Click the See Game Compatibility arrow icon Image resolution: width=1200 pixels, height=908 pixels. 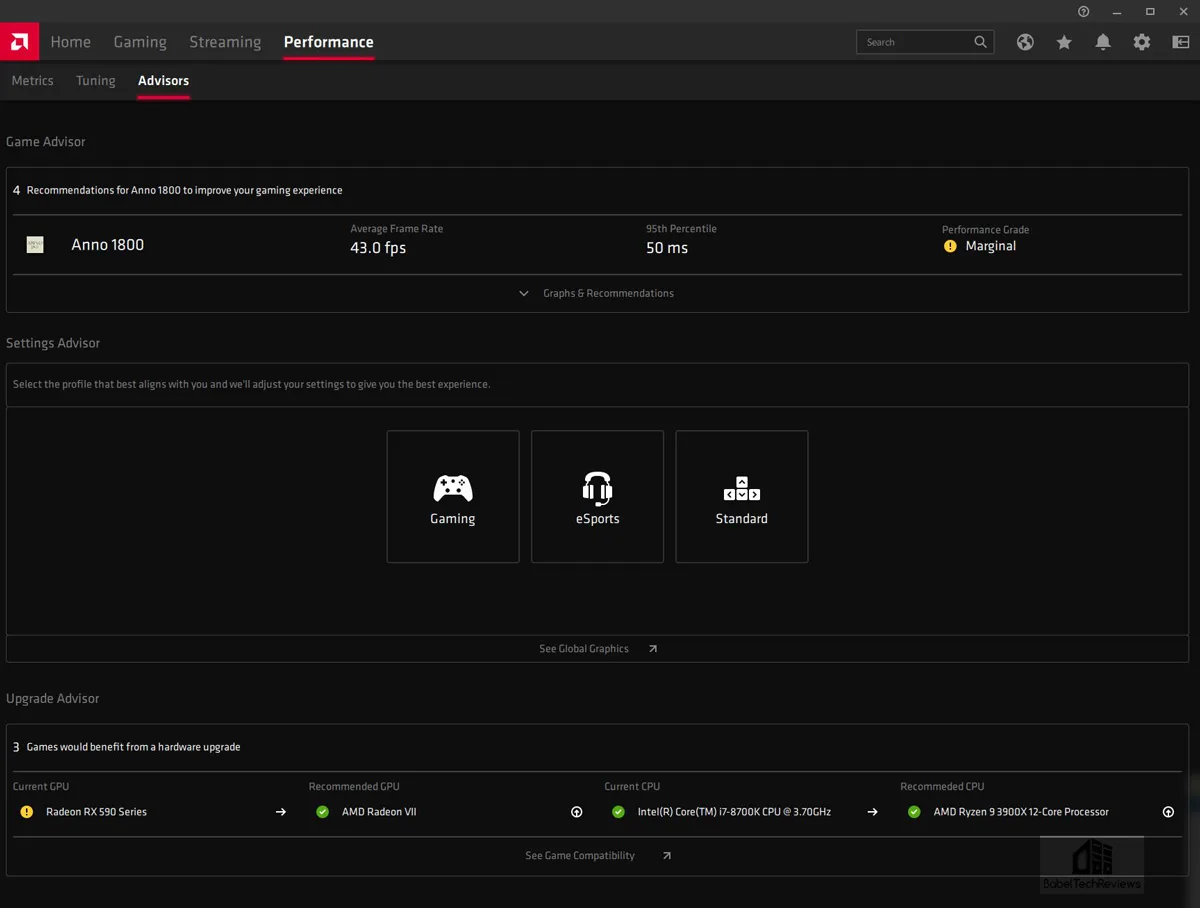point(667,856)
